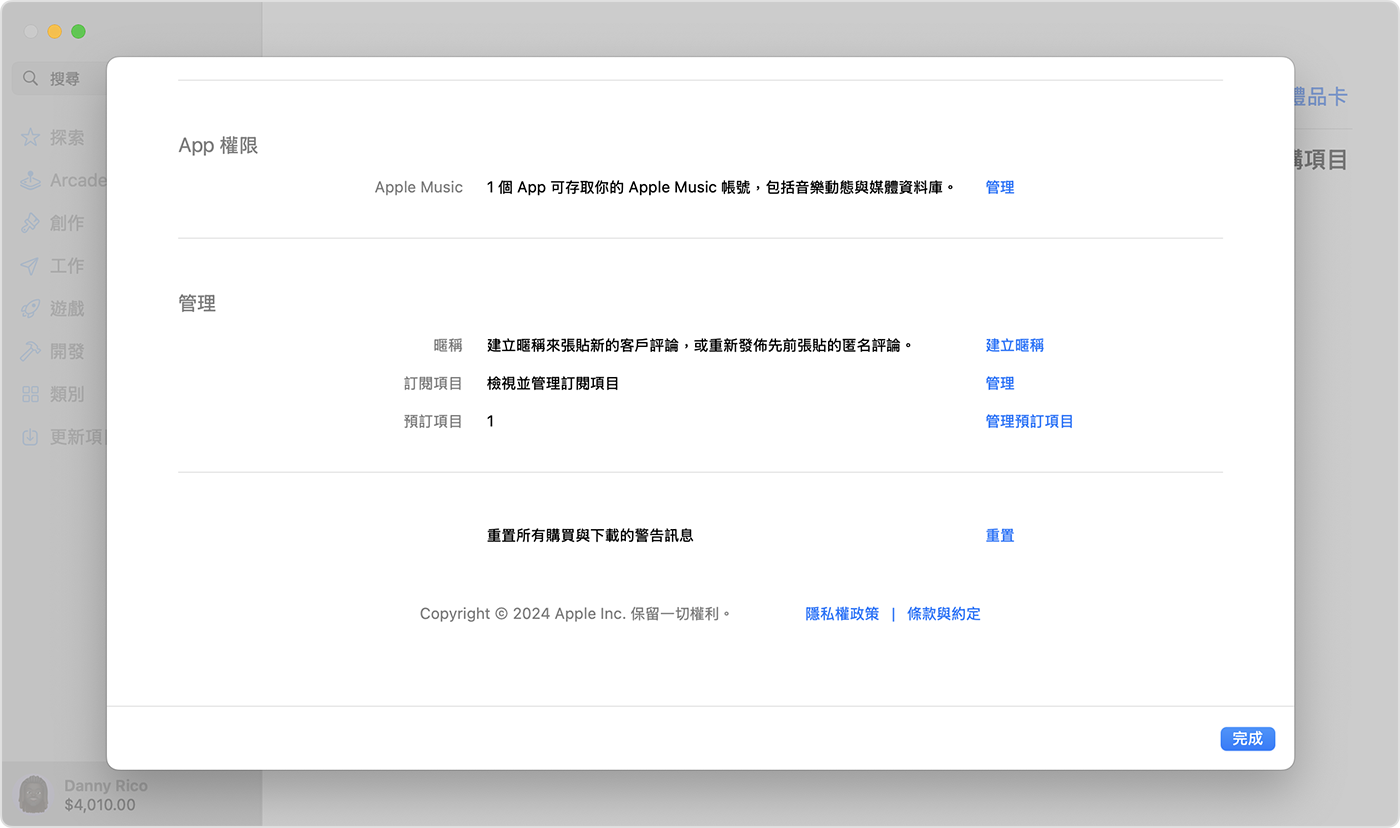Click the 建立暱稱 link

1015,345
